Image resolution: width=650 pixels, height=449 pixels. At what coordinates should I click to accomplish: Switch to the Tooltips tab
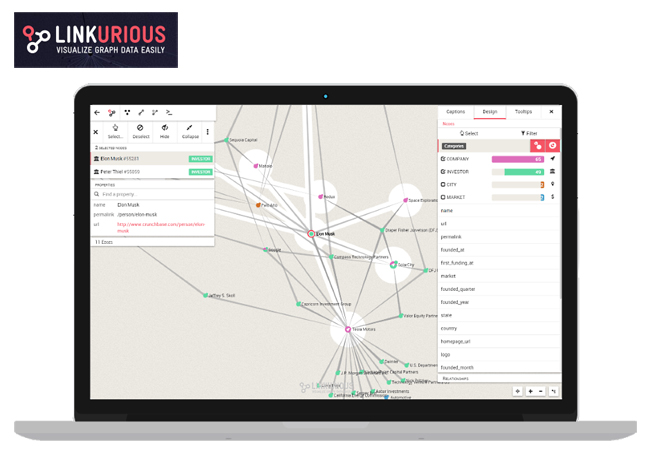(x=523, y=112)
